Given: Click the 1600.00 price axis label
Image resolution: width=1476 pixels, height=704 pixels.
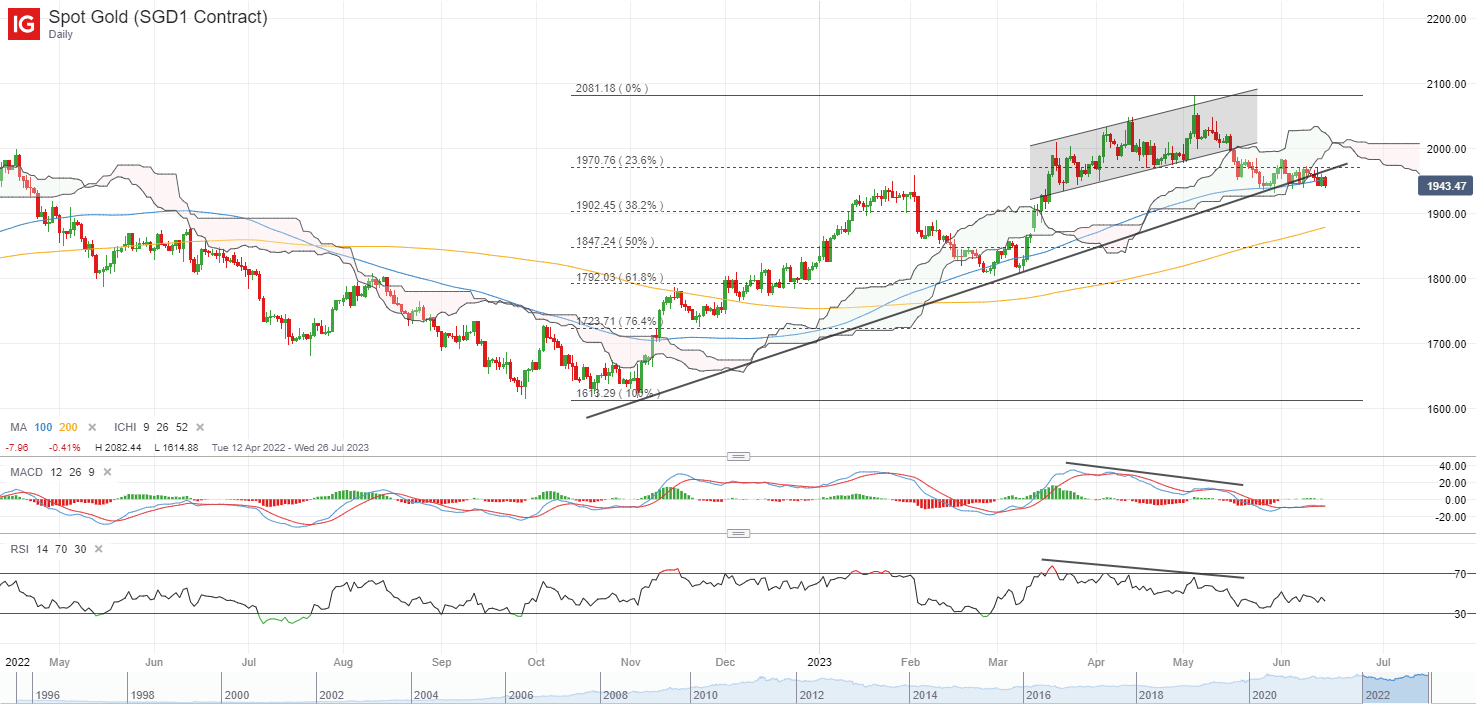Looking at the screenshot, I should [1444, 409].
